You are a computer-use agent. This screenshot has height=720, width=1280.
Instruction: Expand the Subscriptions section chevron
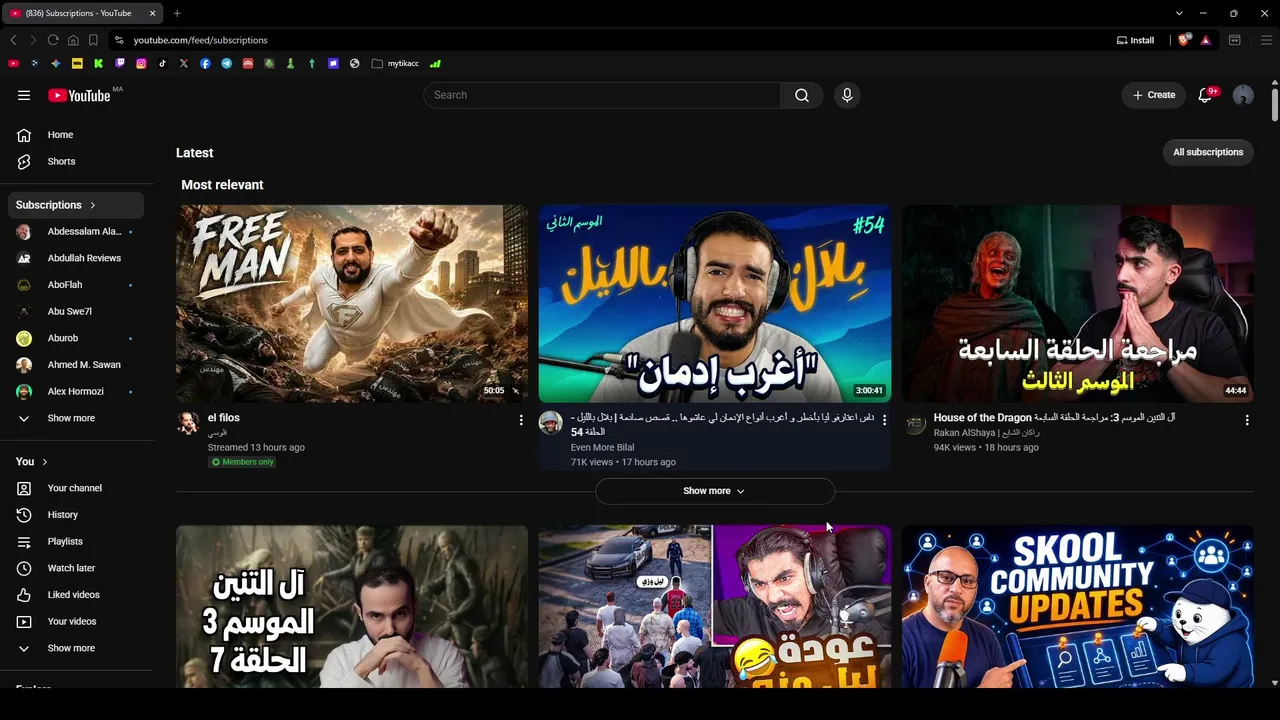point(93,205)
